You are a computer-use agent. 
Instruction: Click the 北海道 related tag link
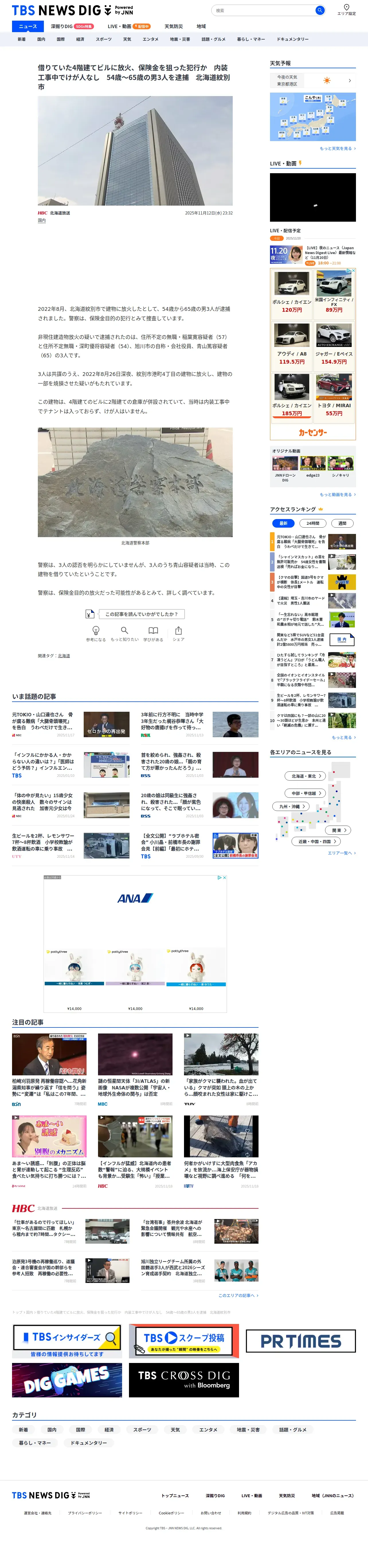64,656
